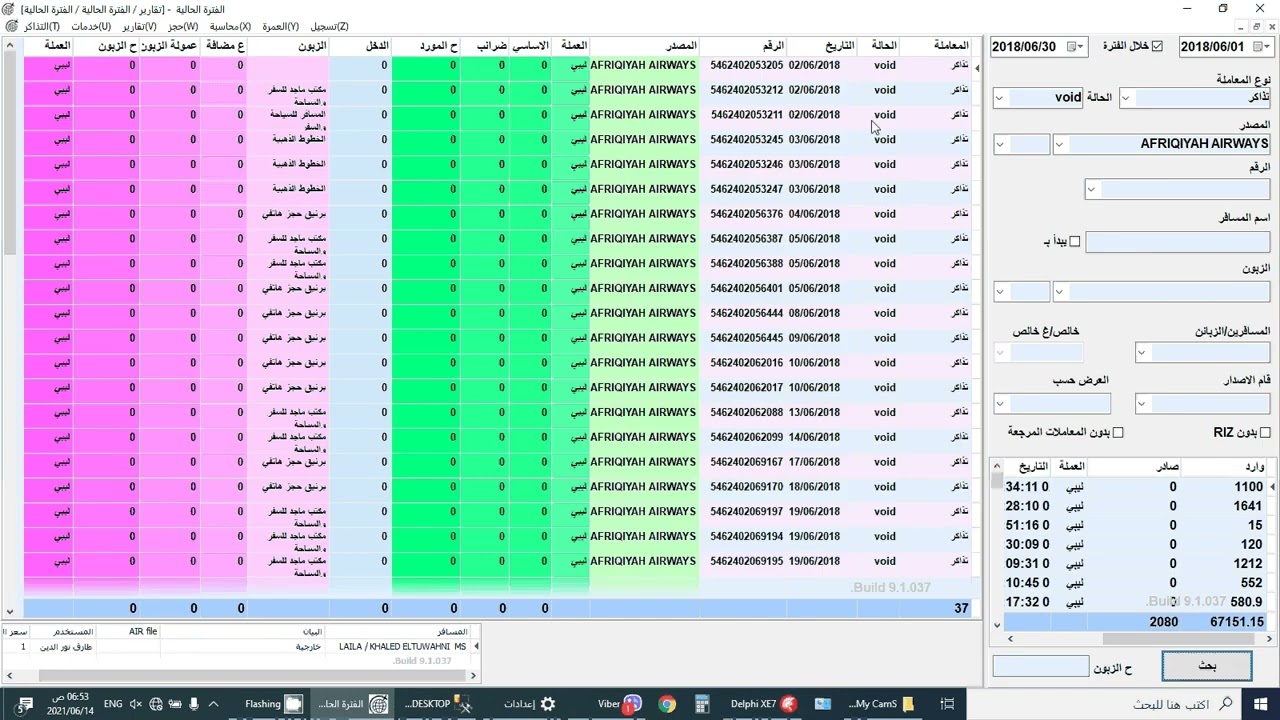The width and height of the screenshot is (1280, 720).
Task: Click the وارد value 67151.15 total
Action: click(1236, 622)
